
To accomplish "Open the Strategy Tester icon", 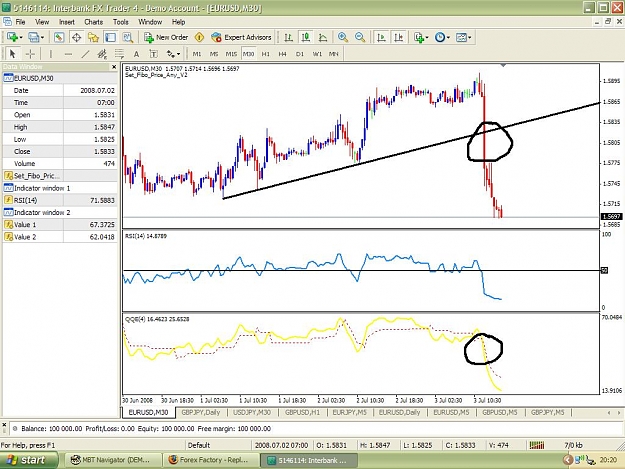I will point(128,37).
